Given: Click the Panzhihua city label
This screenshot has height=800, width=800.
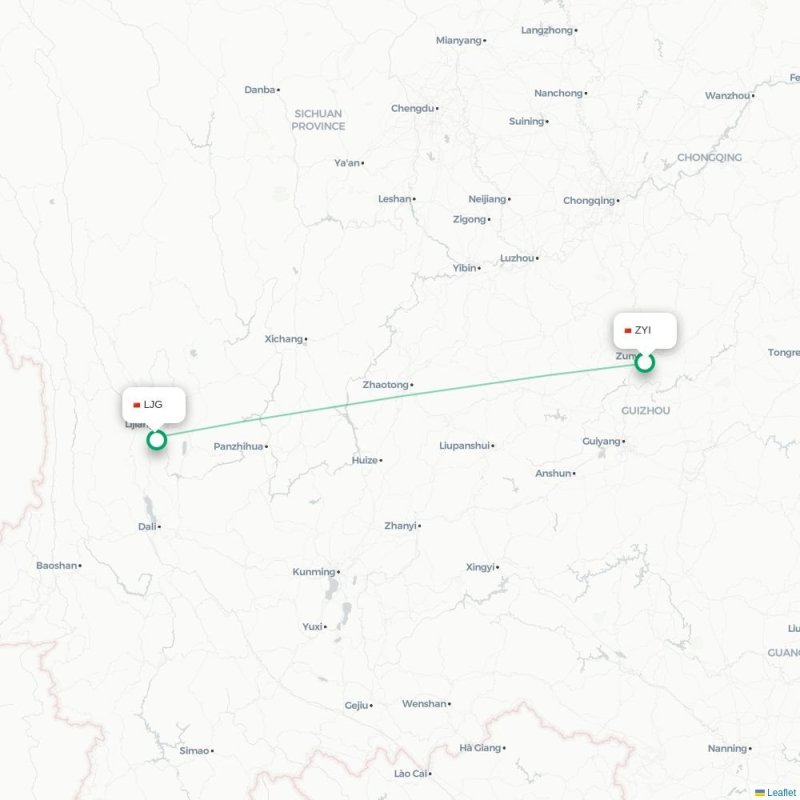Looking at the screenshot, I should tap(238, 446).
